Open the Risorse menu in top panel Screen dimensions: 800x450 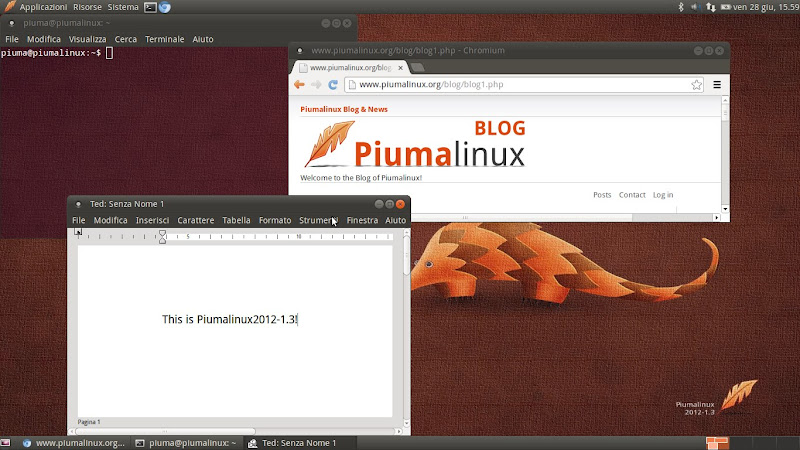point(87,7)
